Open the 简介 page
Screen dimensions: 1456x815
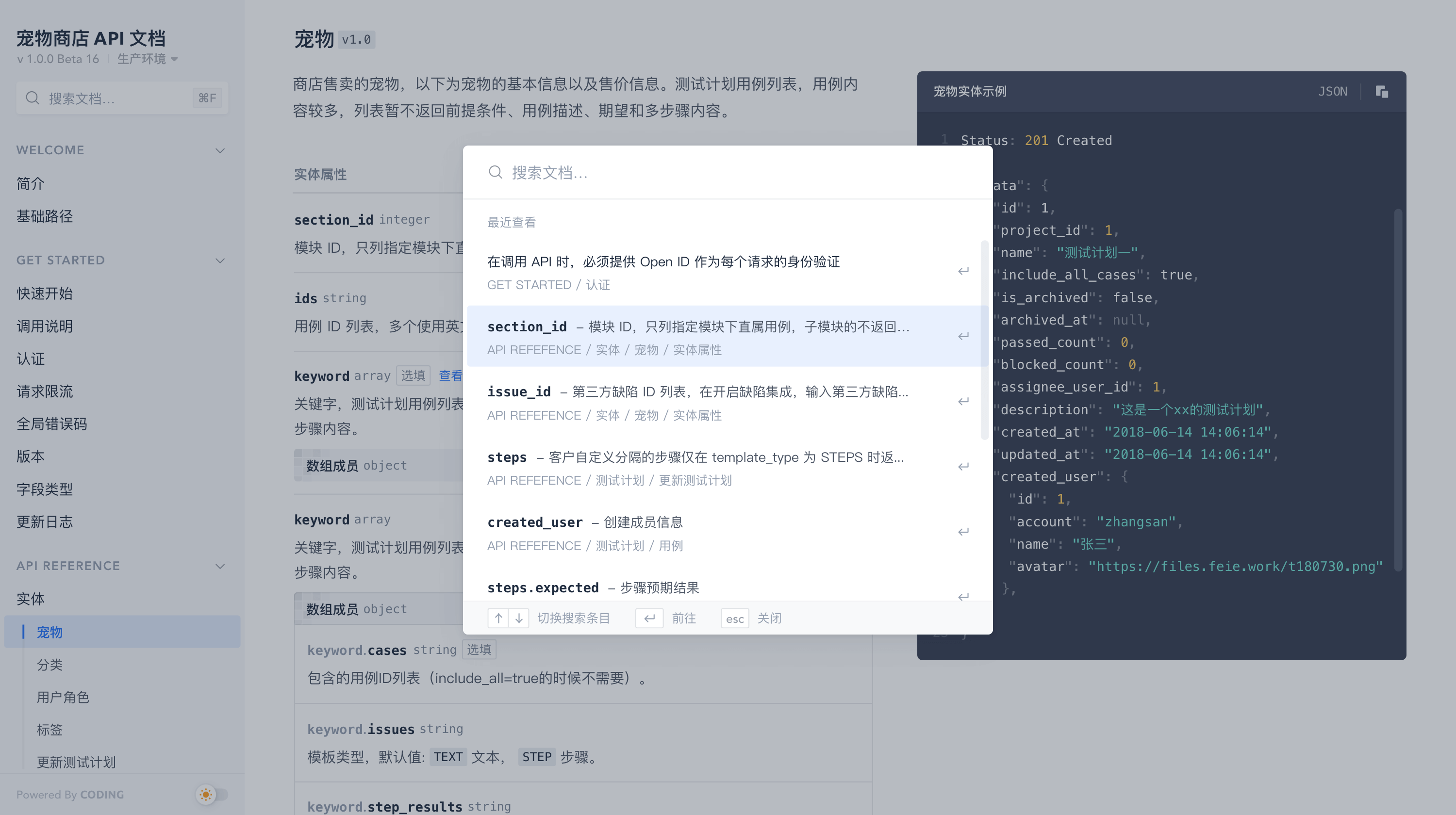click(31, 183)
